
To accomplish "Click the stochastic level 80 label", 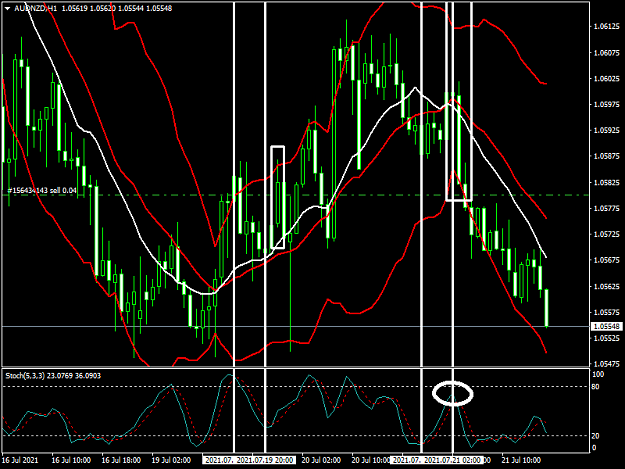I will pos(596,387).
